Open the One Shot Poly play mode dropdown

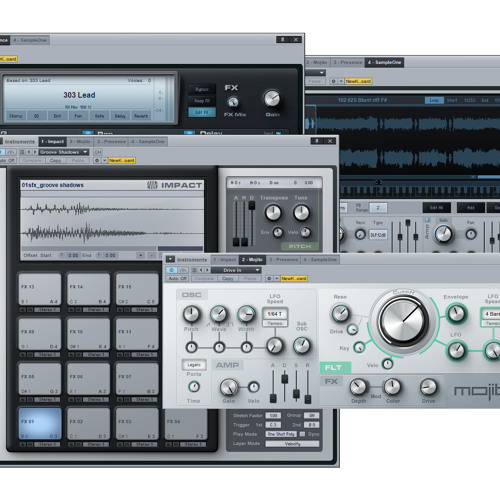click(282, 434)
